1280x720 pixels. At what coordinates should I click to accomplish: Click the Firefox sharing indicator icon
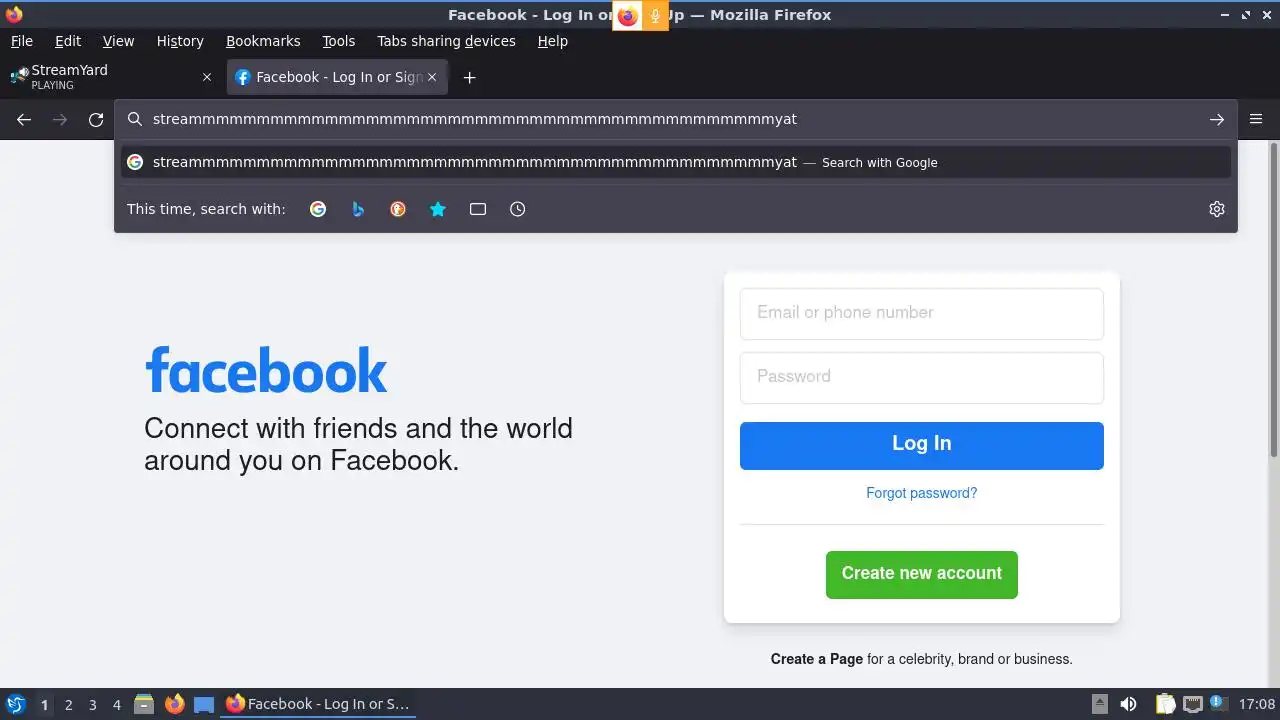coord(627,15)
